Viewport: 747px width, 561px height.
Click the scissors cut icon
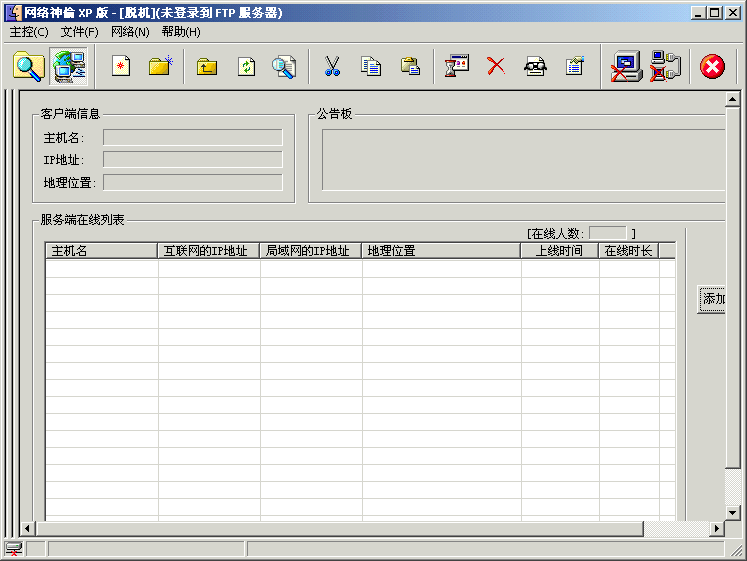click(x=333, y=67)
